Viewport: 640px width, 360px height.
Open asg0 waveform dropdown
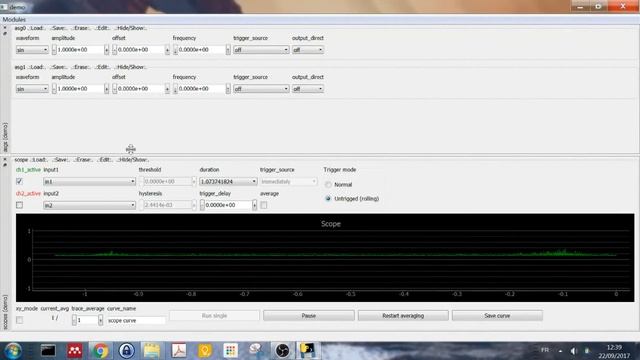tap(32, 50)
